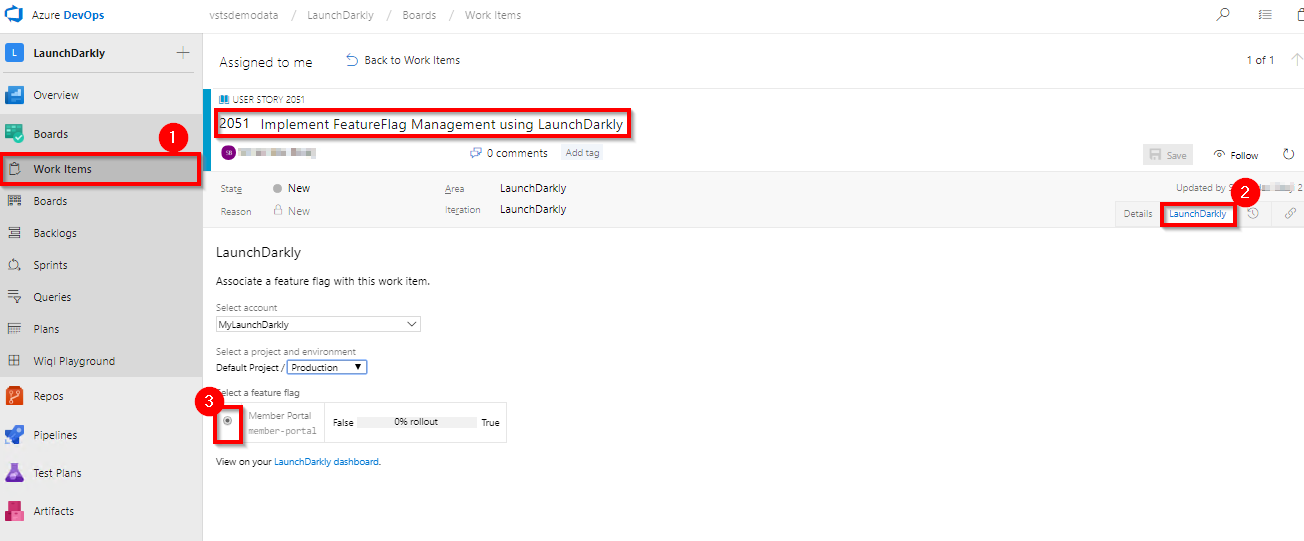
Task: Open the Select account dropdown MyLaunchDarkly
Action: (x=318, y=324)
